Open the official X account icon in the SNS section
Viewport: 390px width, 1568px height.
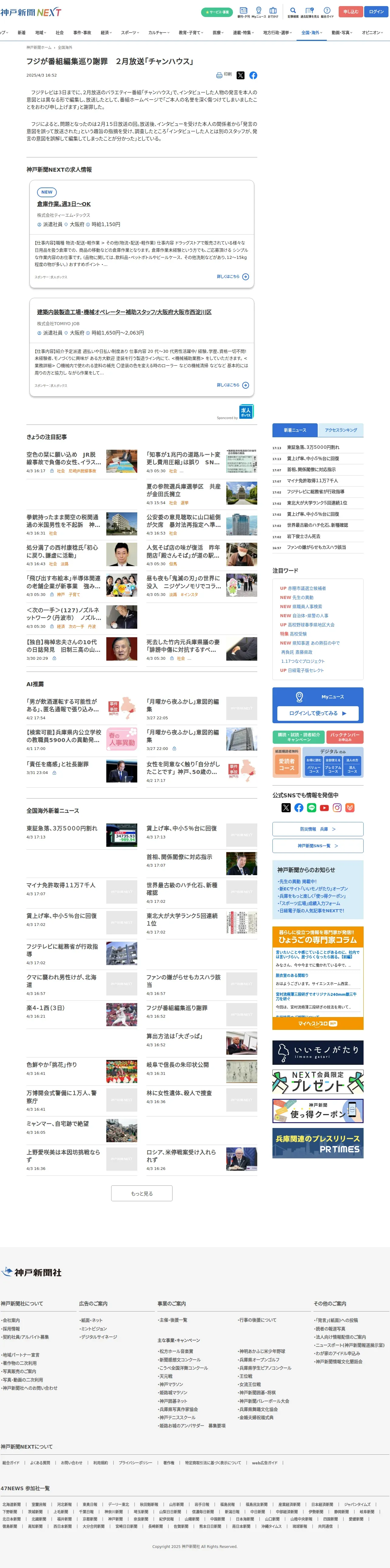click(x=286, y=808)
